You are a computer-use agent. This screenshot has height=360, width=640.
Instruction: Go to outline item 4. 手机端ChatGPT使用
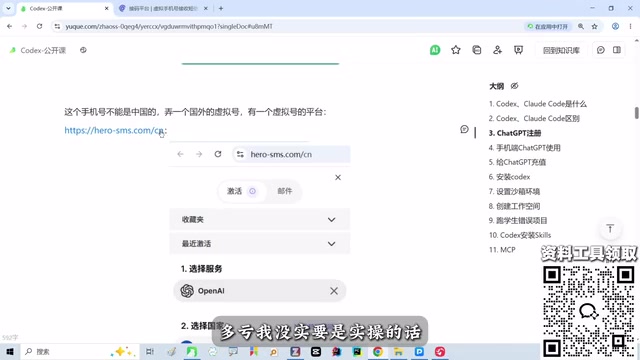pyautogui.click(x=524, y=148)
